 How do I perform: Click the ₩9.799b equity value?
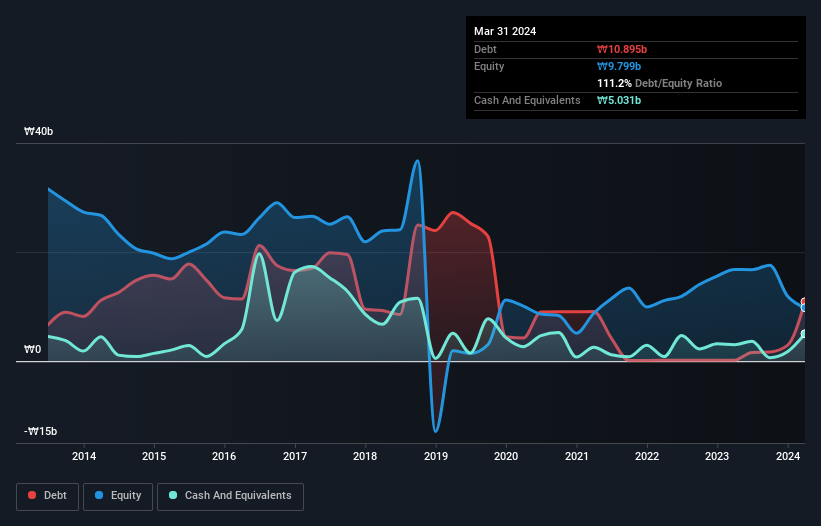point(619,66)
